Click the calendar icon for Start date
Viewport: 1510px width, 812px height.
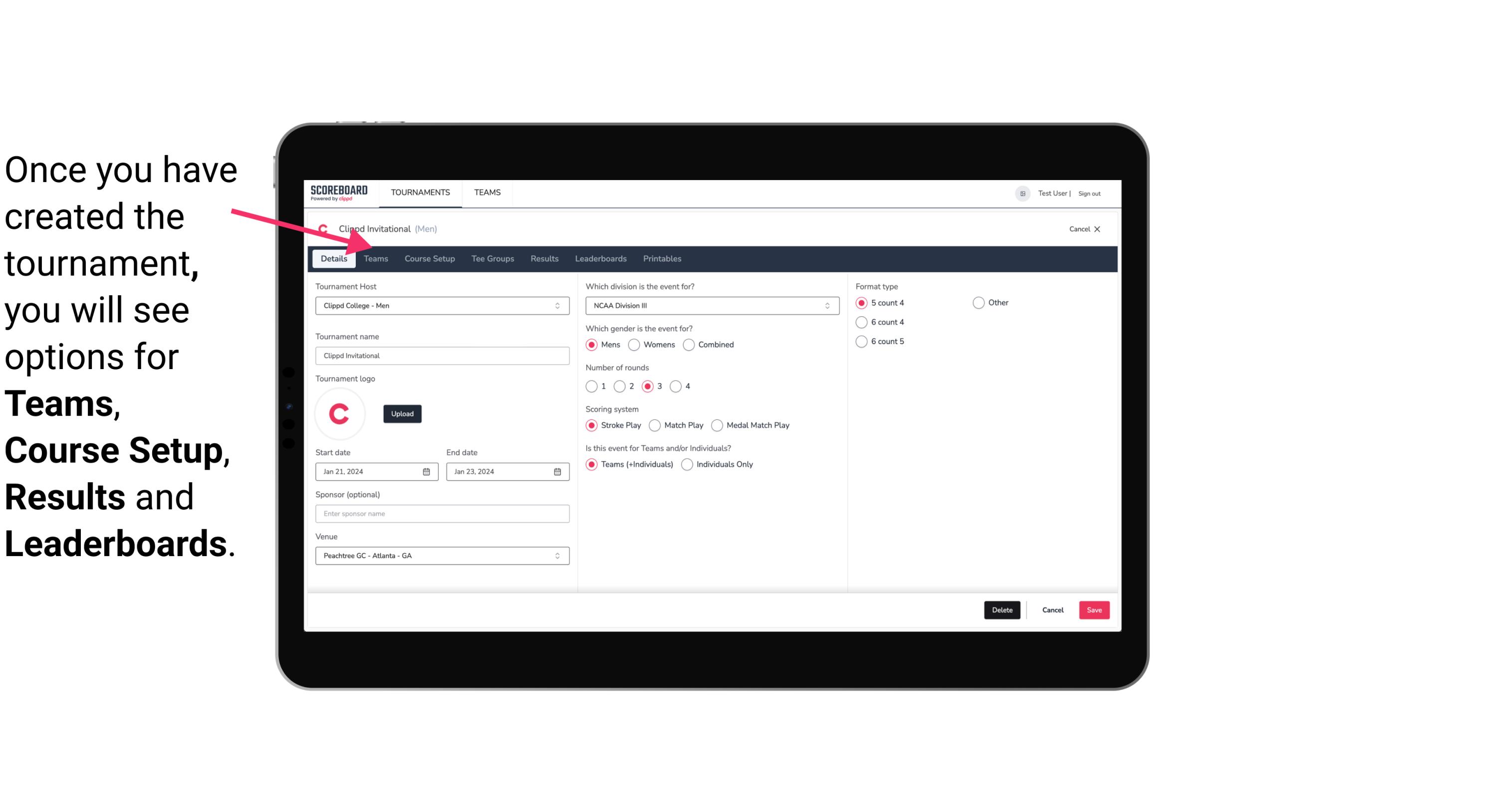tap(427, 471)
